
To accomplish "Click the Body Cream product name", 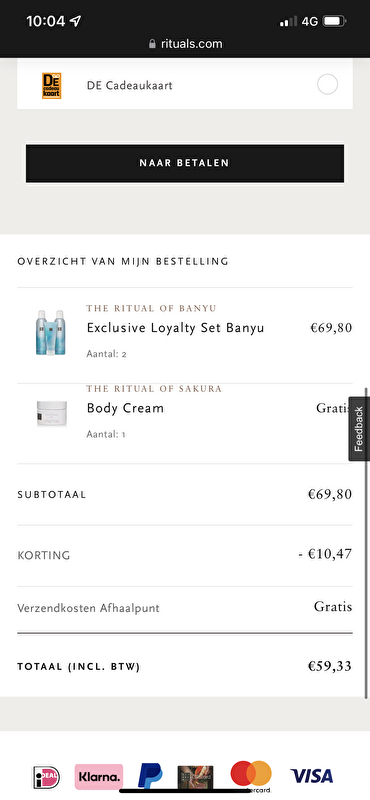I will [x=125, y=408].
